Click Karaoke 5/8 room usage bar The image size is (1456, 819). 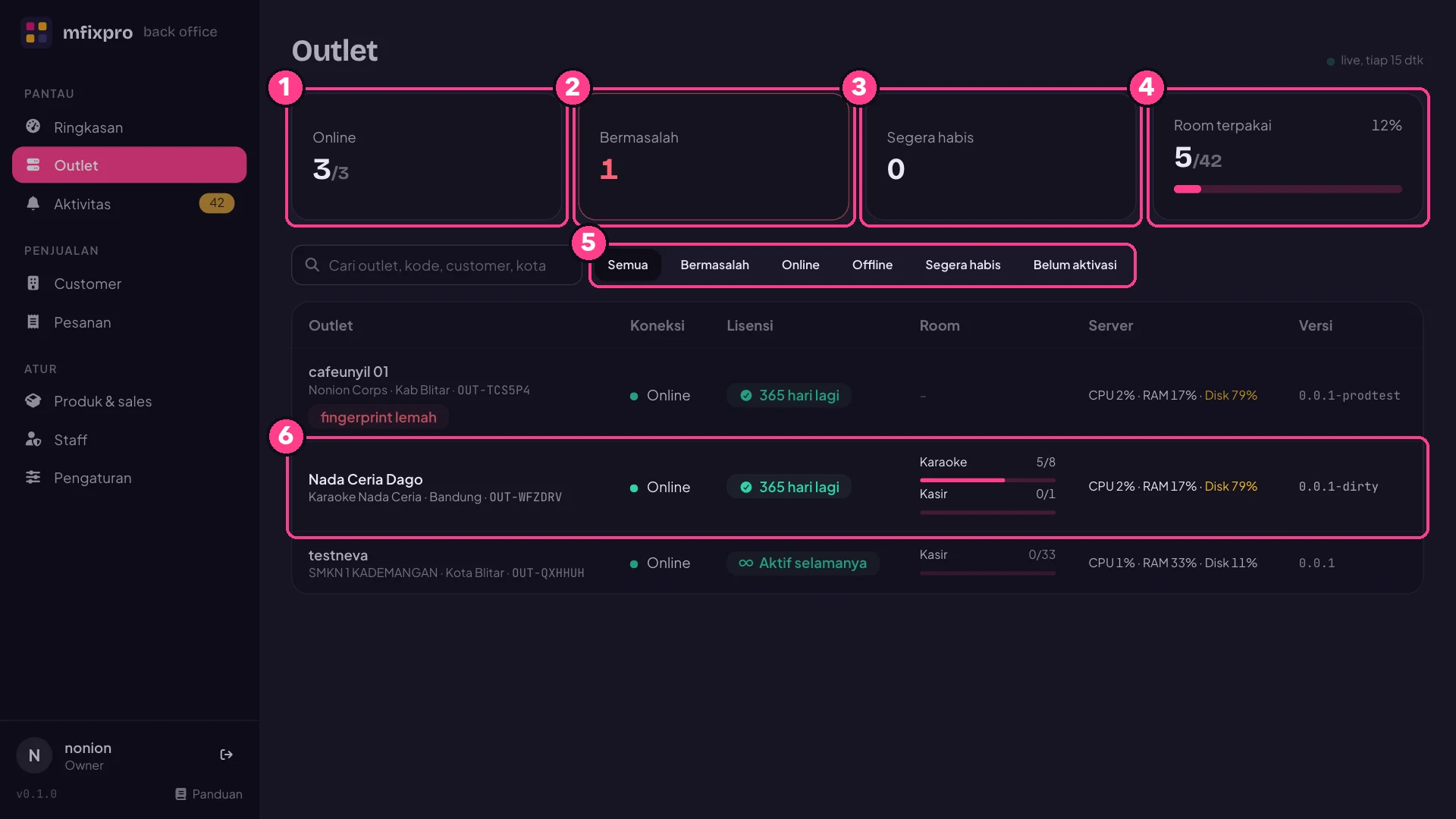(987, 480)
